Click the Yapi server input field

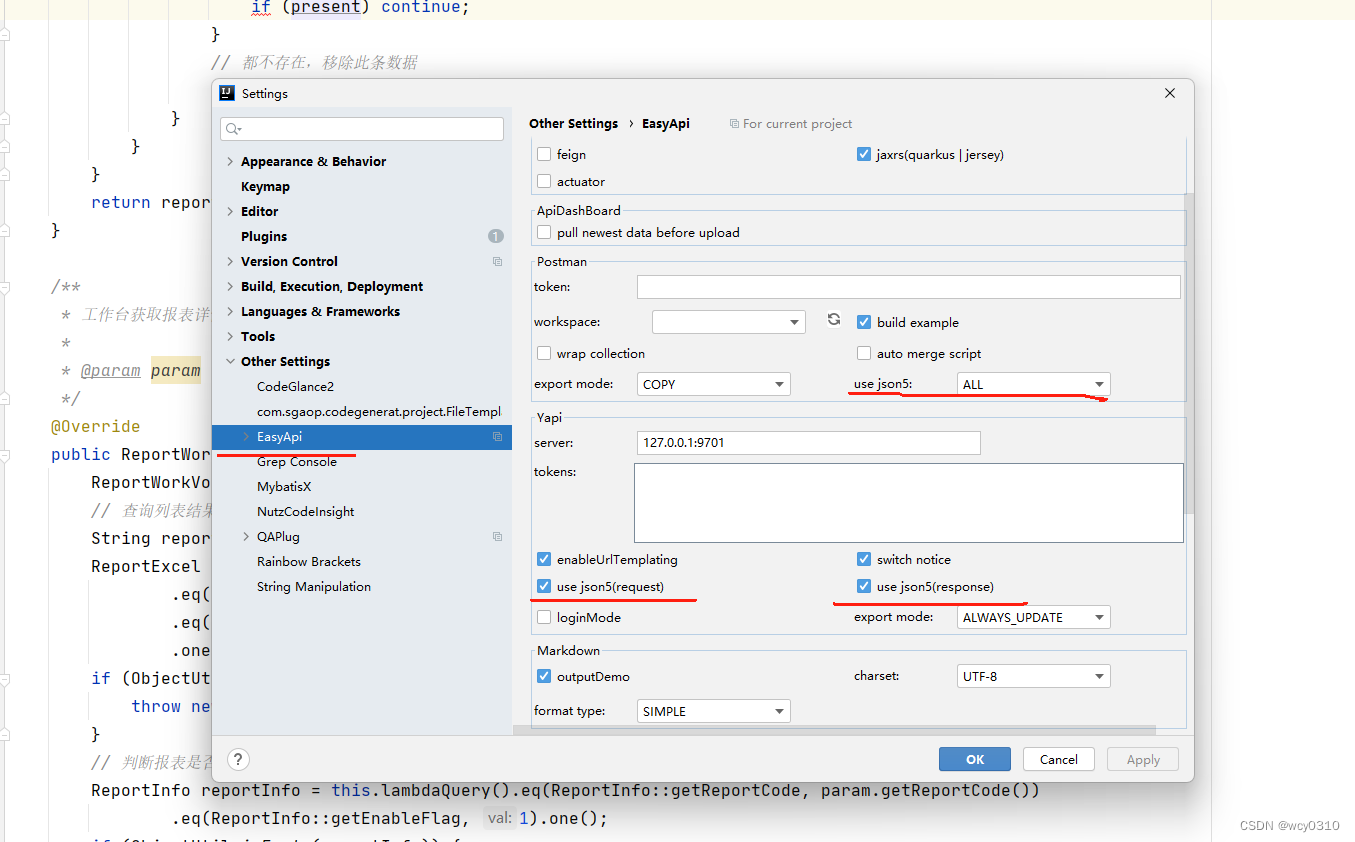coord(809,443)
